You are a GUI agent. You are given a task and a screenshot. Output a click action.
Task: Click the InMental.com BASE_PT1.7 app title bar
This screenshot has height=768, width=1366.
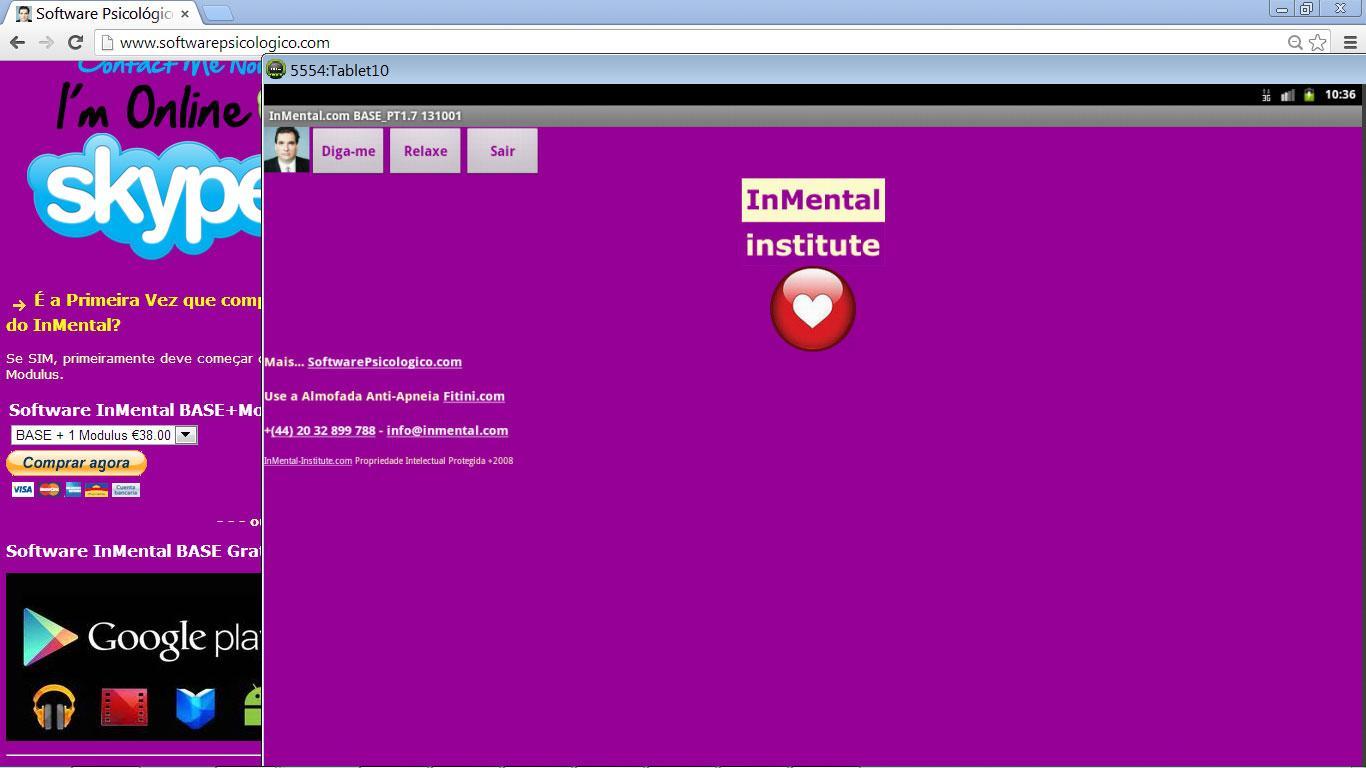click(x=814, y=116)
